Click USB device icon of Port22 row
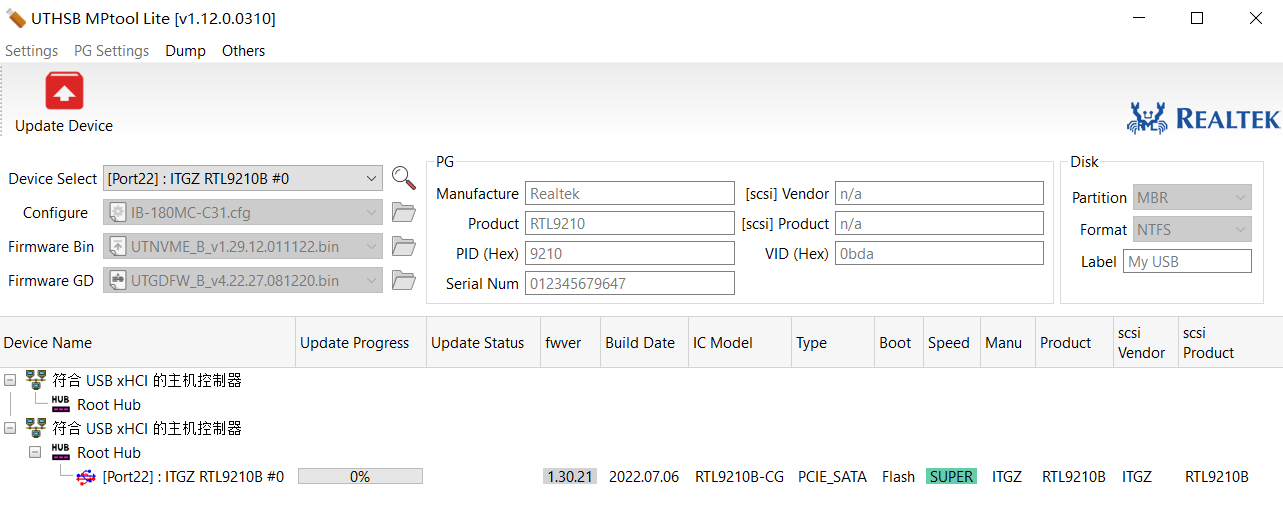Viewport: 1283px width, 528px height. click(x=86, y=477)
